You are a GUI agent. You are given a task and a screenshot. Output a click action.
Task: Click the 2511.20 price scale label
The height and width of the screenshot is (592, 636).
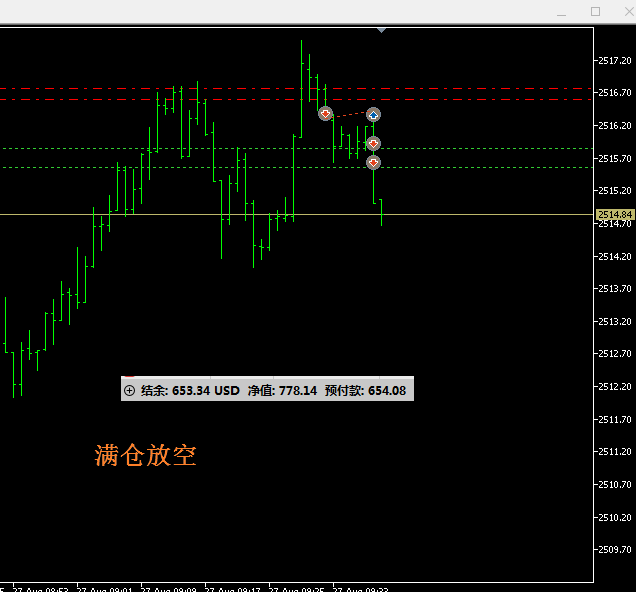point(615,452)
